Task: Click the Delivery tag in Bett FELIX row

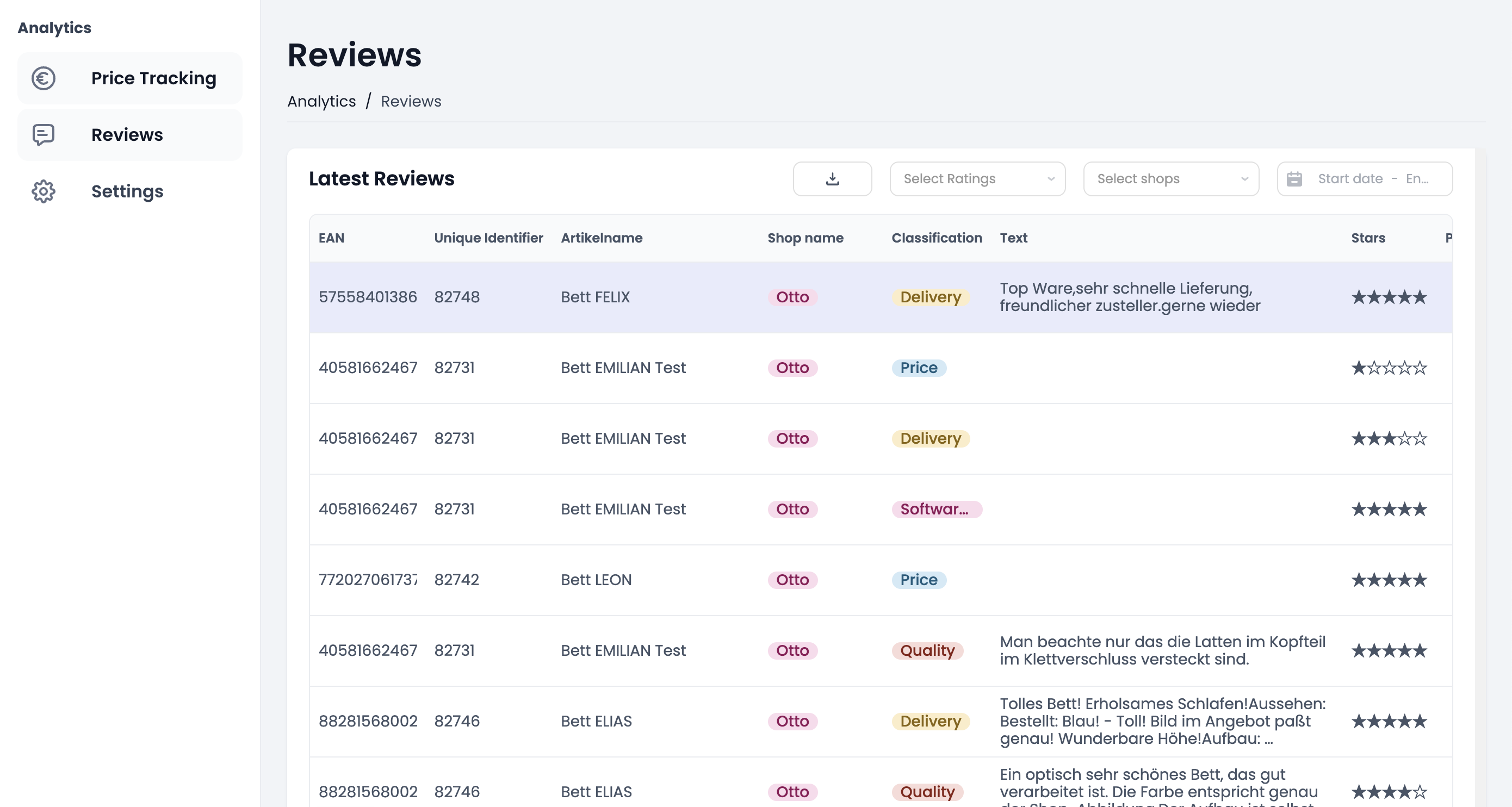Action: tap(931, 297)
